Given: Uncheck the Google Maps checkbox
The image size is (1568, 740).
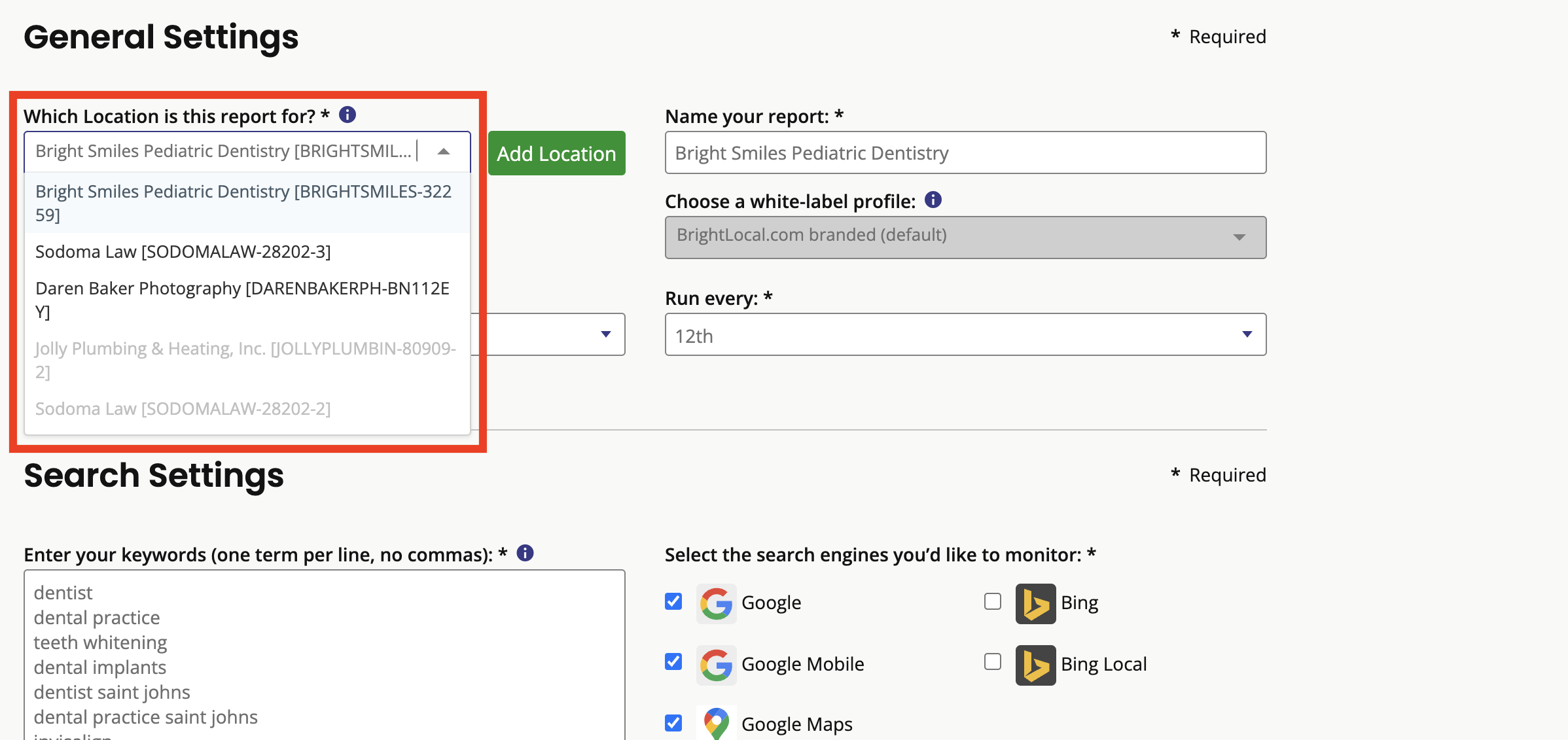Looking at the screenshot, I should [673, 722].
